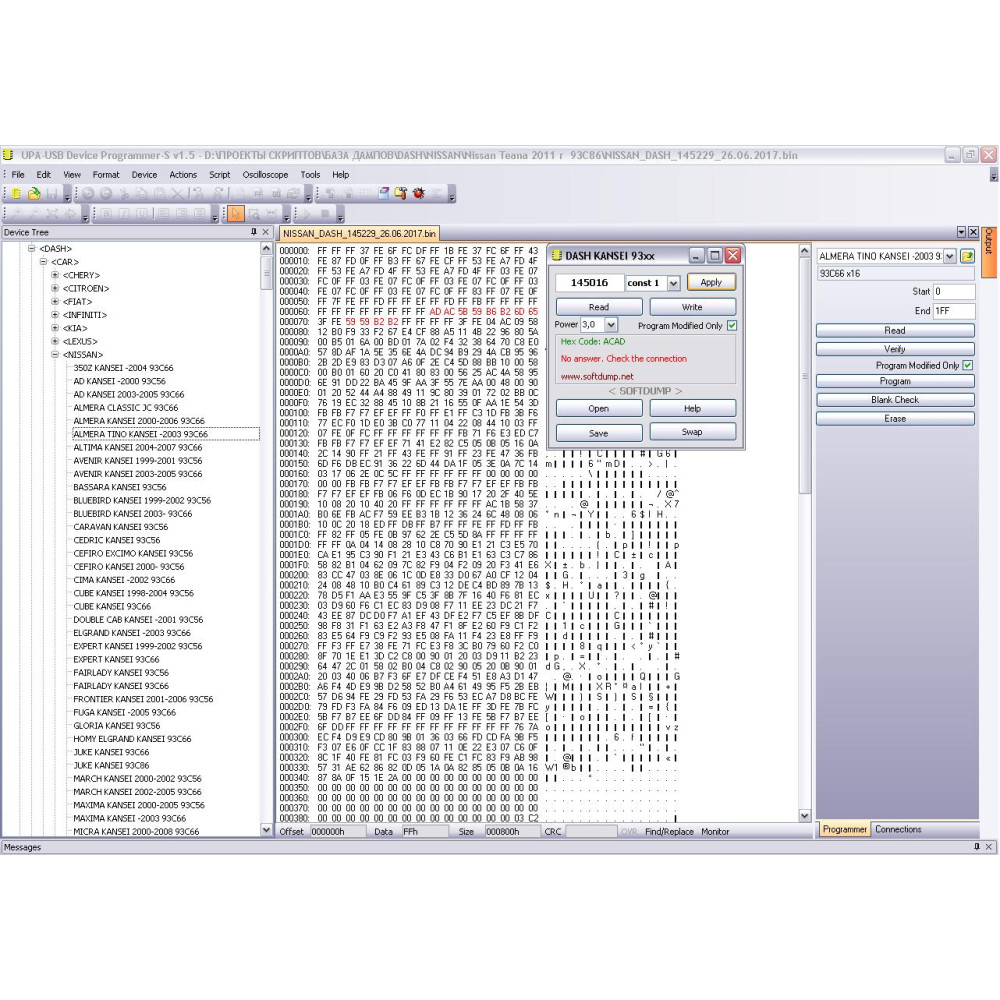Click the Delete X toolbar icon
This screenshot has height=1000, width=1000.
coord(177,193)
